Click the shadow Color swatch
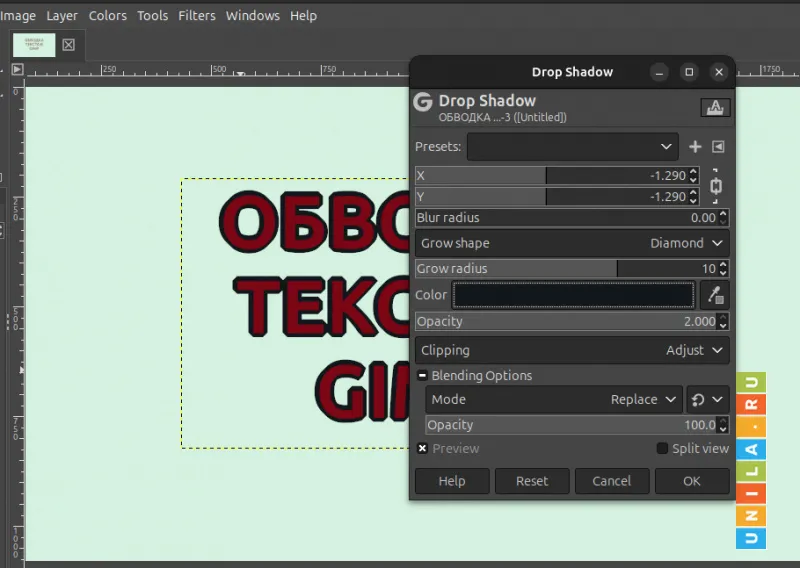The width and height of the screenshot is (800, 568). 573,295
